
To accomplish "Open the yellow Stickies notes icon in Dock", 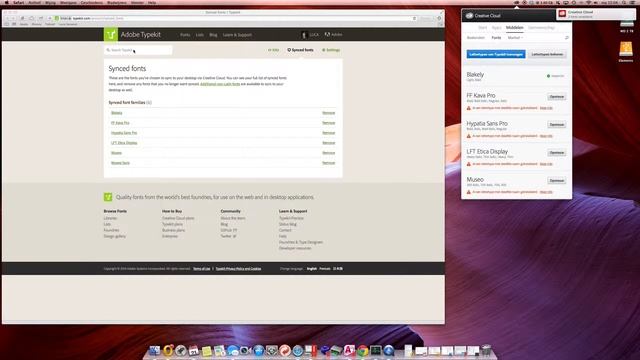I will tap(207, 350).
